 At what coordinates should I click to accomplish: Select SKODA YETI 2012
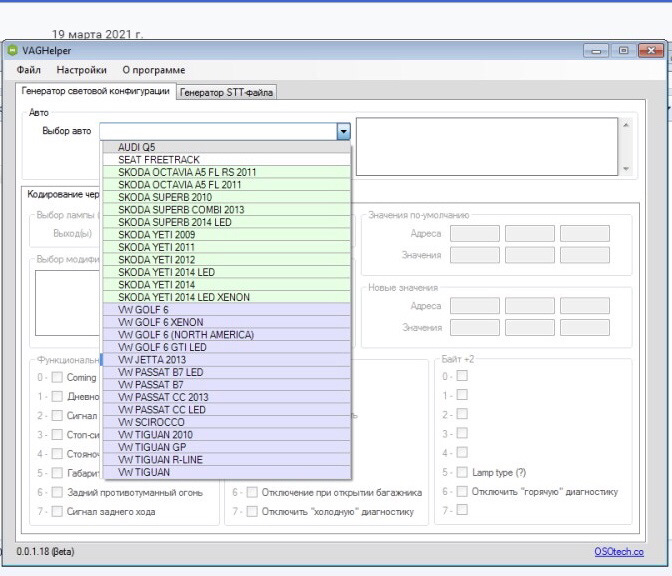(227, 259)
